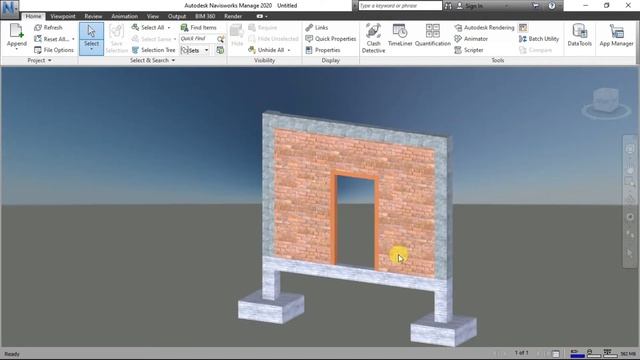
Task: Expand Reset All dropdown
Action: pos(73,39)
